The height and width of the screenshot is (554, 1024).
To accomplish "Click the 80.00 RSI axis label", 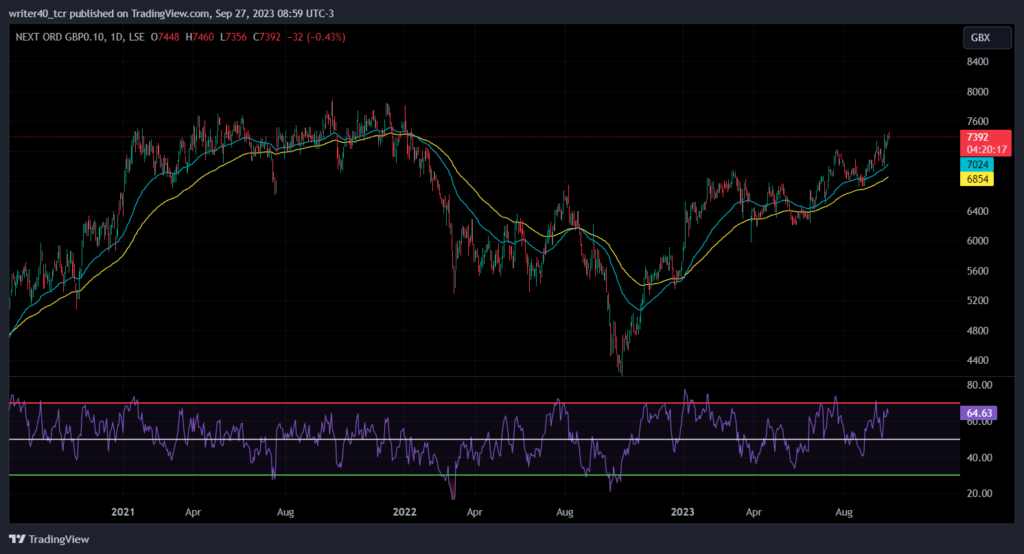I will point(980,385).
